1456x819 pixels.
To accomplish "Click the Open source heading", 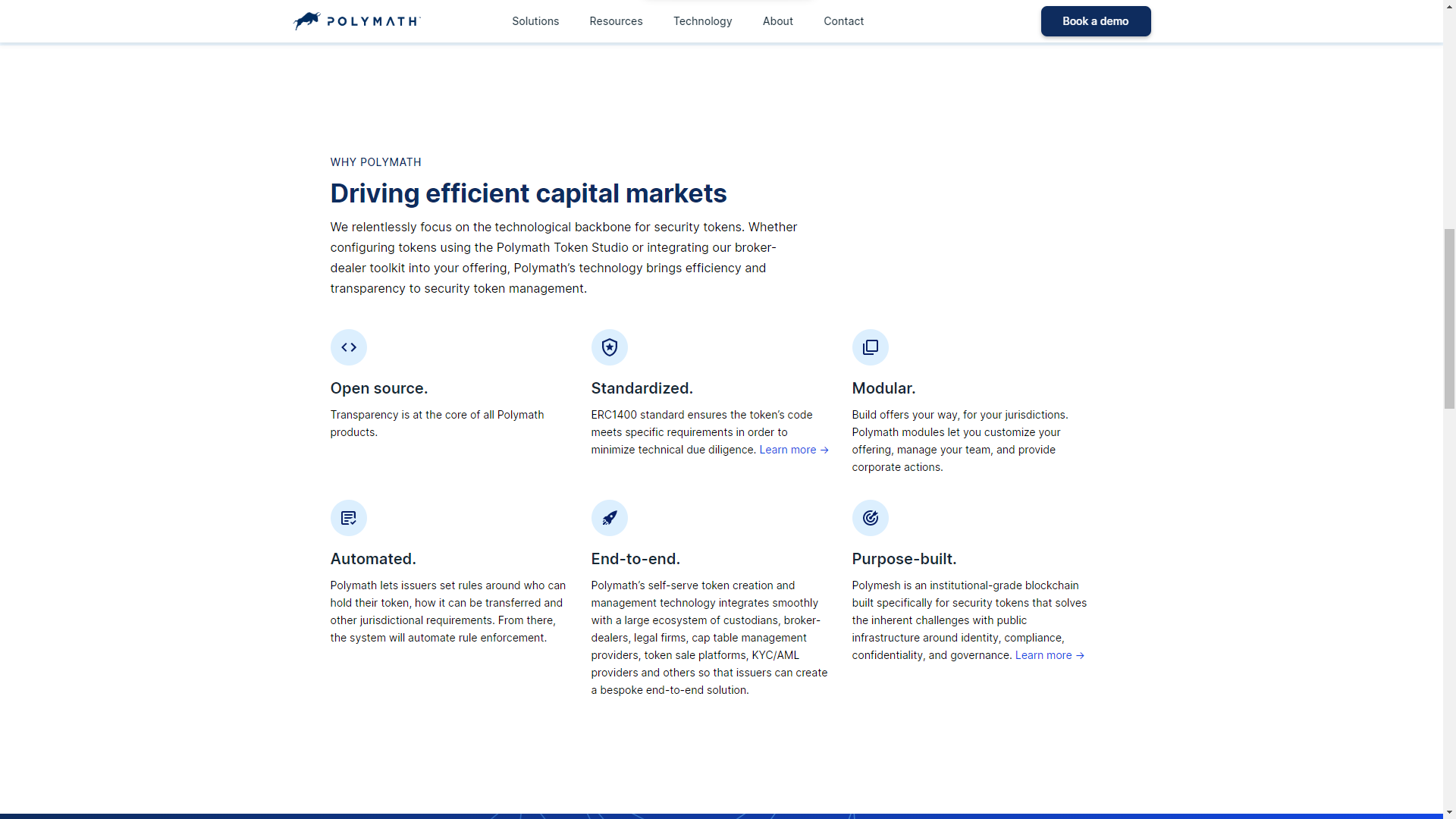I will [379, 388].
